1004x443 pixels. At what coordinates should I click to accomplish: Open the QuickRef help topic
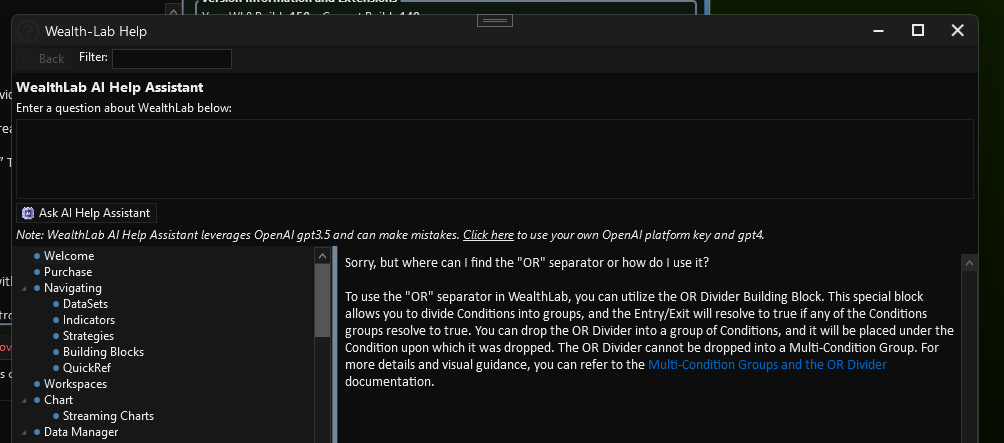coord(86,368)
